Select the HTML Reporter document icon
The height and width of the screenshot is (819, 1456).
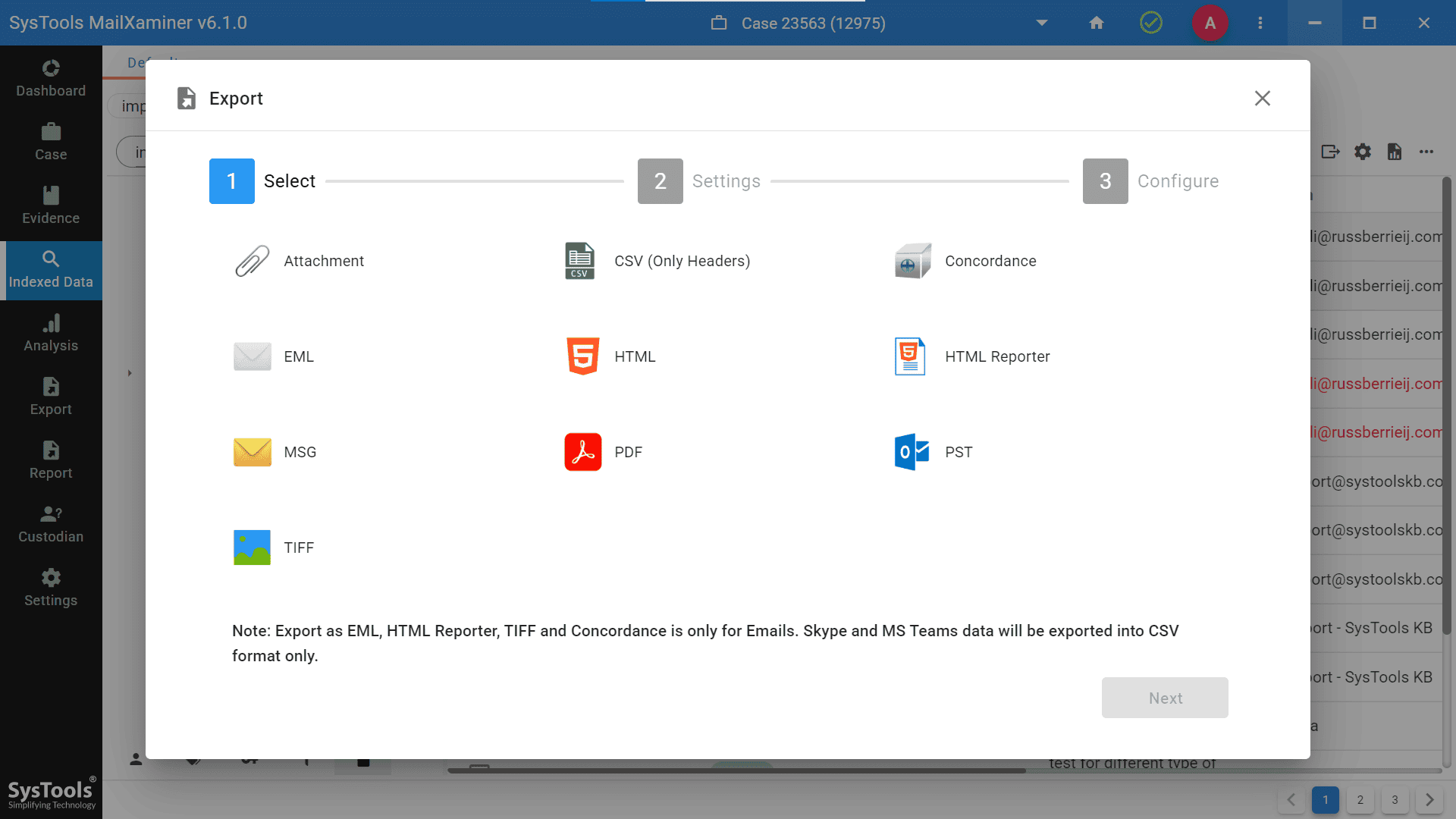[x=910, y=356]
